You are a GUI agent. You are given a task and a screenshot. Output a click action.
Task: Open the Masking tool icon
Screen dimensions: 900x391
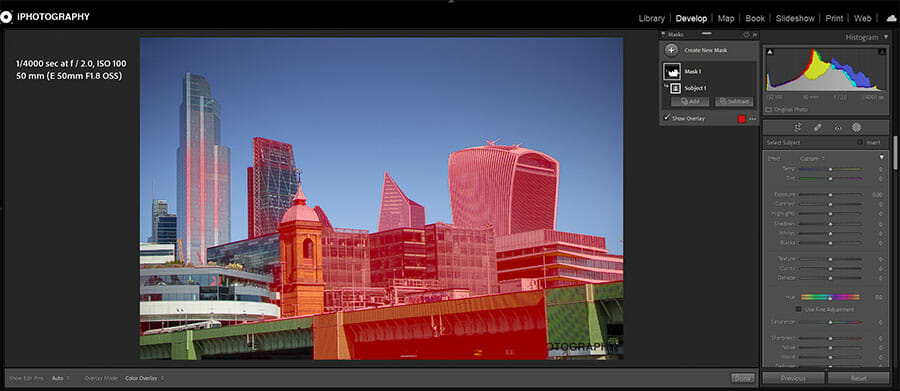[856, 127]
